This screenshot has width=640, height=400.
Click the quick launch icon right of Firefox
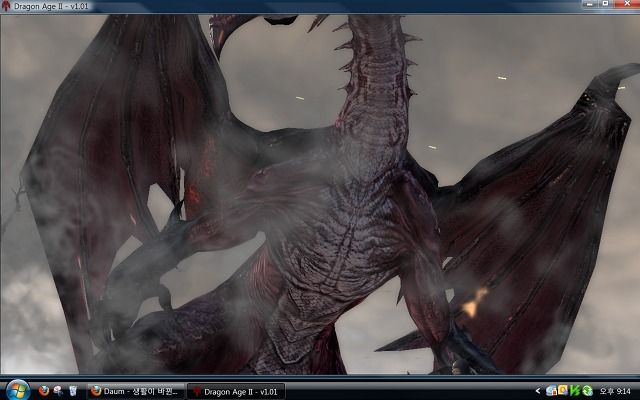click(x=58, y=391)
